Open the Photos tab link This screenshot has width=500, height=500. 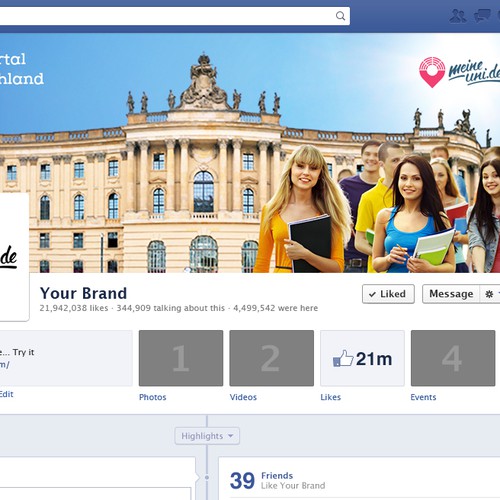point(153,397)
